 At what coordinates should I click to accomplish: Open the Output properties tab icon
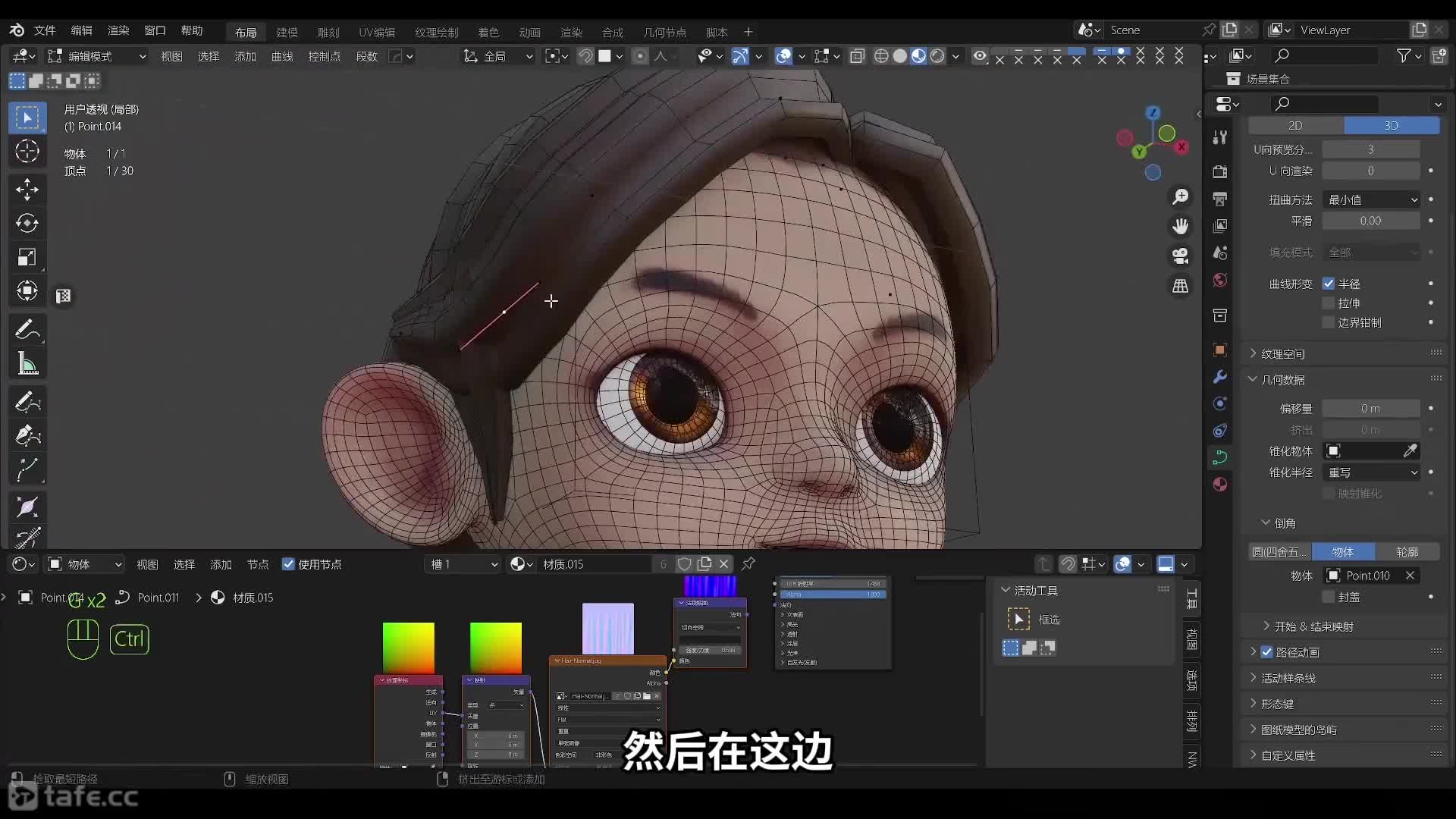pyautogui.click(x=1220, y=199)
